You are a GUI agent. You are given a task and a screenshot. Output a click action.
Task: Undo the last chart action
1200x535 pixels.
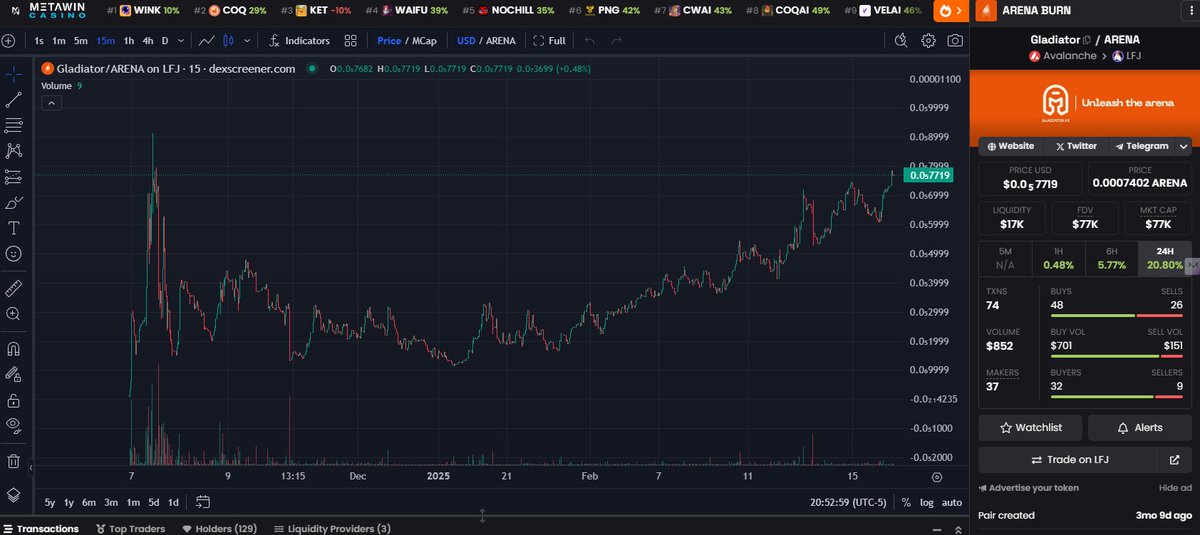590,41
